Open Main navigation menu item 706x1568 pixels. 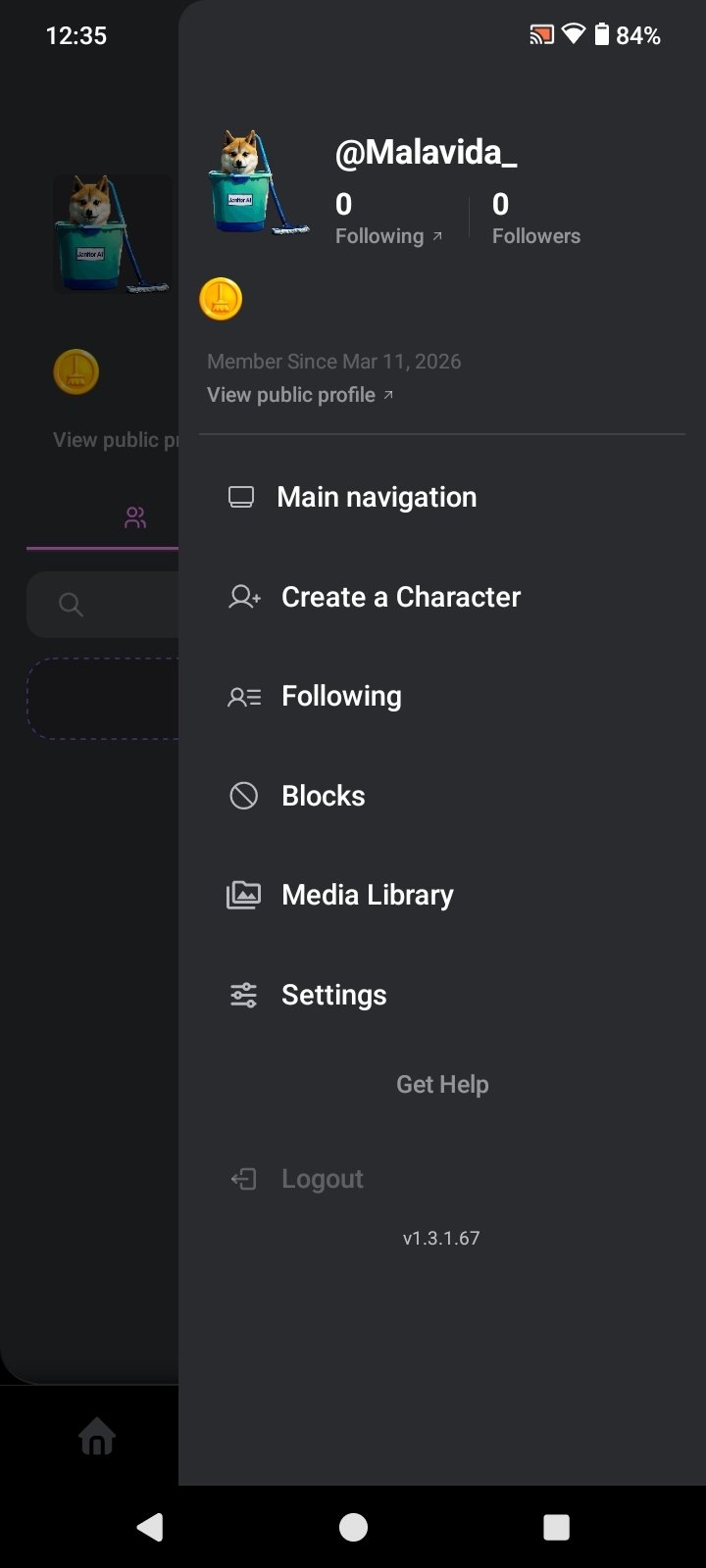(377, 497)
